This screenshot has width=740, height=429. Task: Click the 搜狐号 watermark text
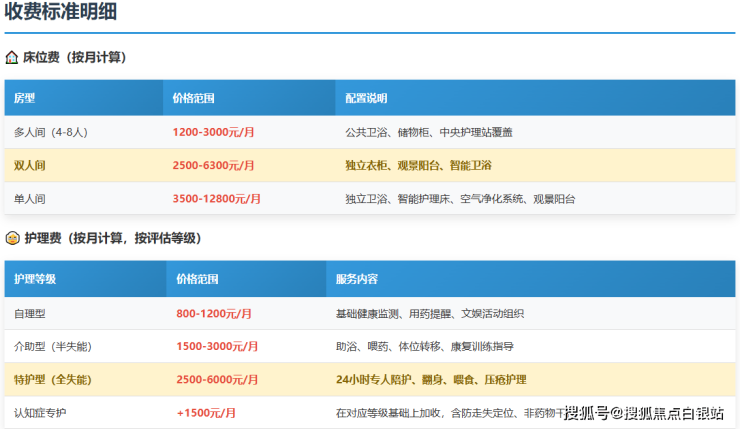click(x=586, y=413)
